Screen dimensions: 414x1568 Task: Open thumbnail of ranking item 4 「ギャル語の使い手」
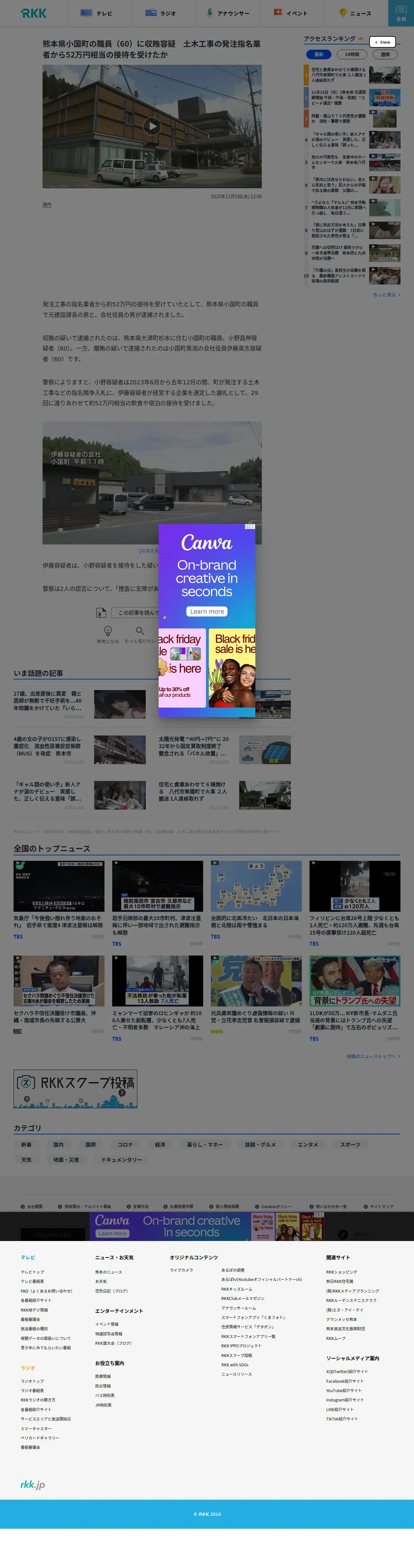pyautogui.click(x=385, y=140)
